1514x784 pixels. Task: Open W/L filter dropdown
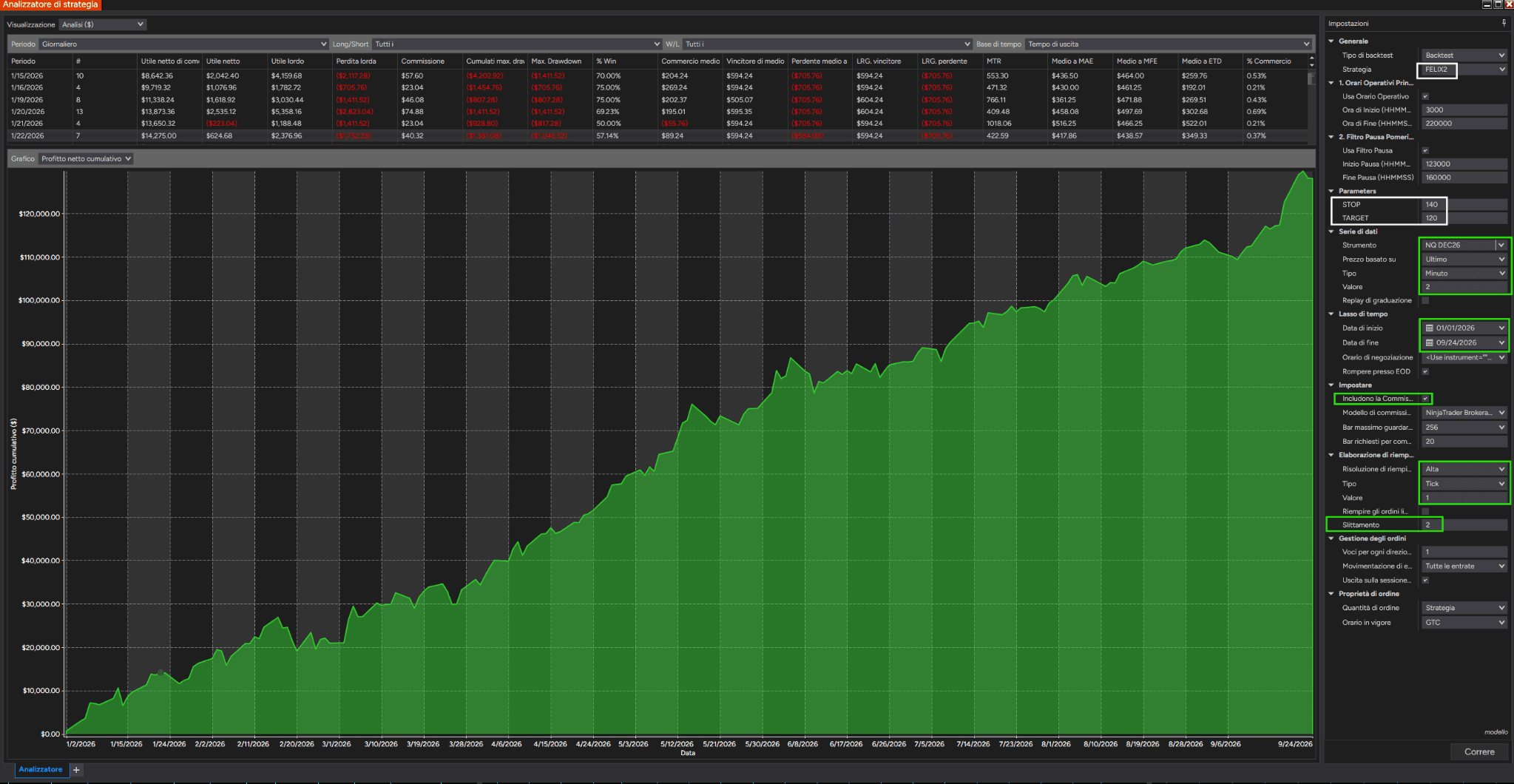[827, 44]
